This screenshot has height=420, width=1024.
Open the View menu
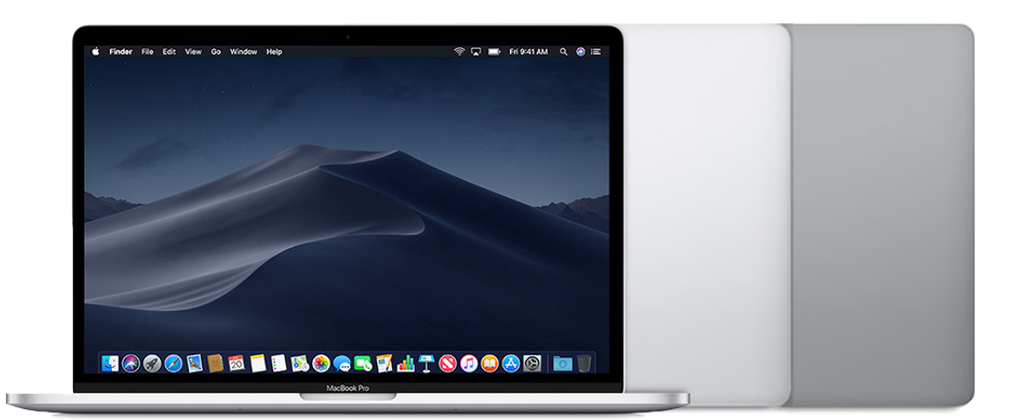(x=193, y=52)
